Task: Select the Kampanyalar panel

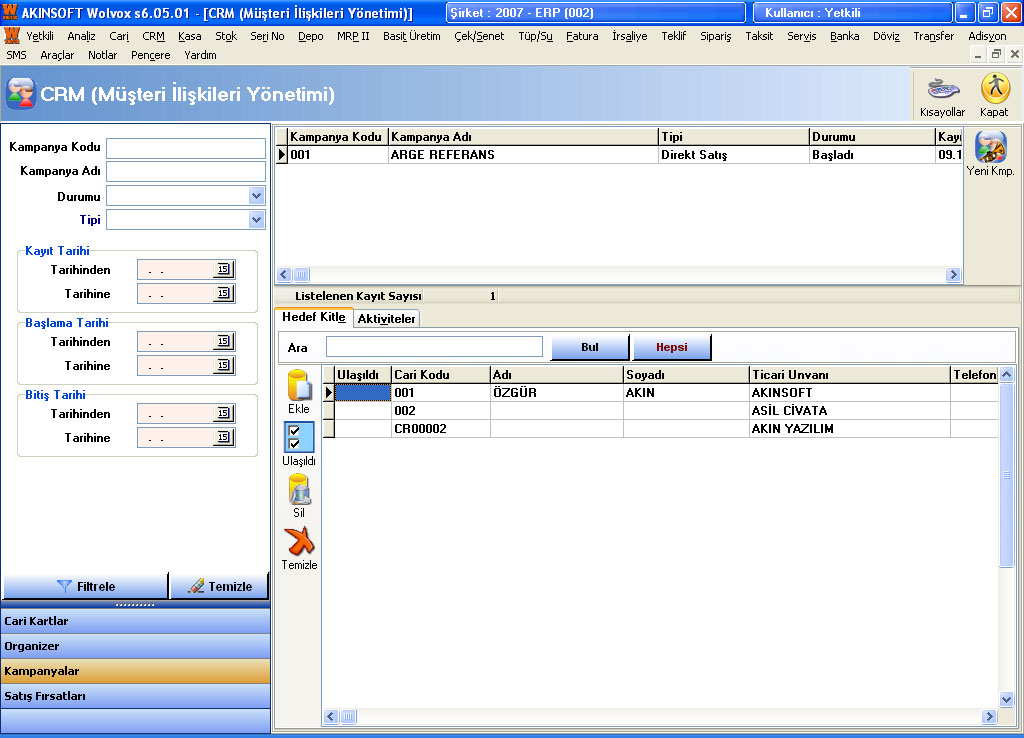Action: (136, 671)
